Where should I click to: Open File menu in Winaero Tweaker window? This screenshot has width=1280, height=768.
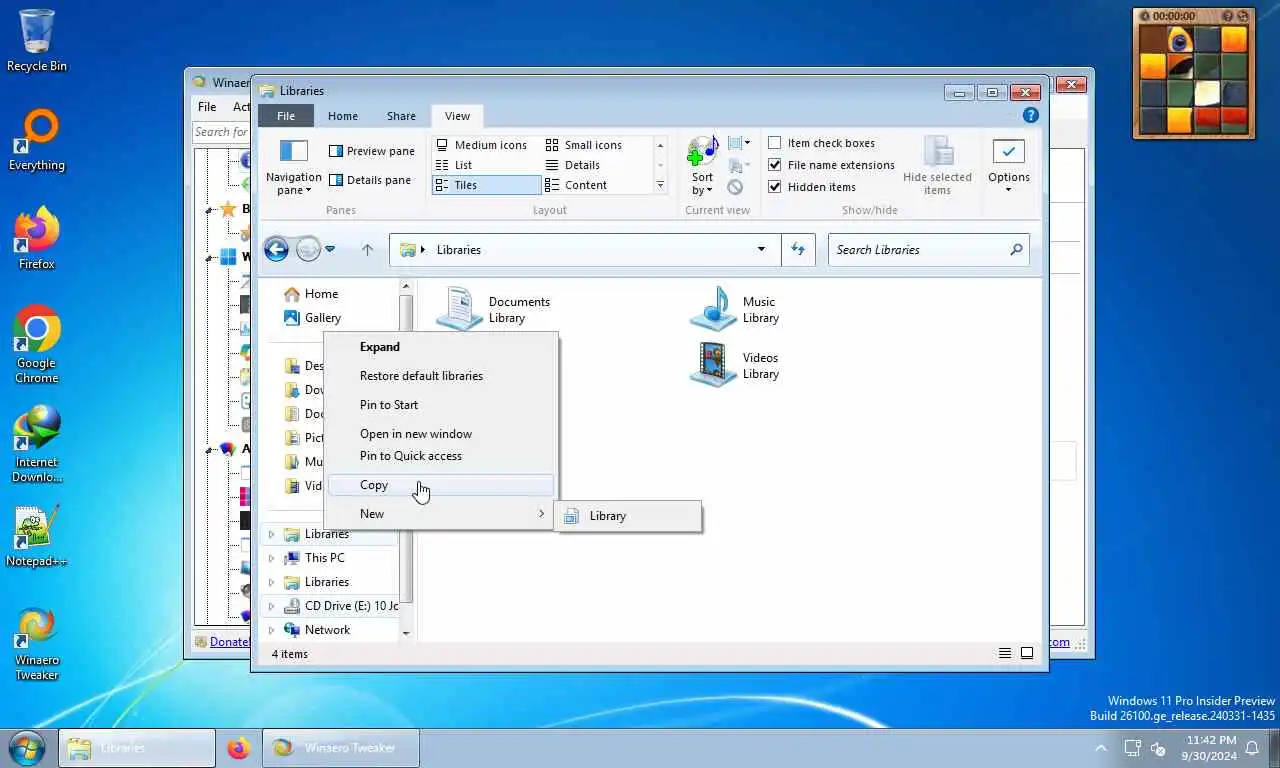tap(207, 107)
